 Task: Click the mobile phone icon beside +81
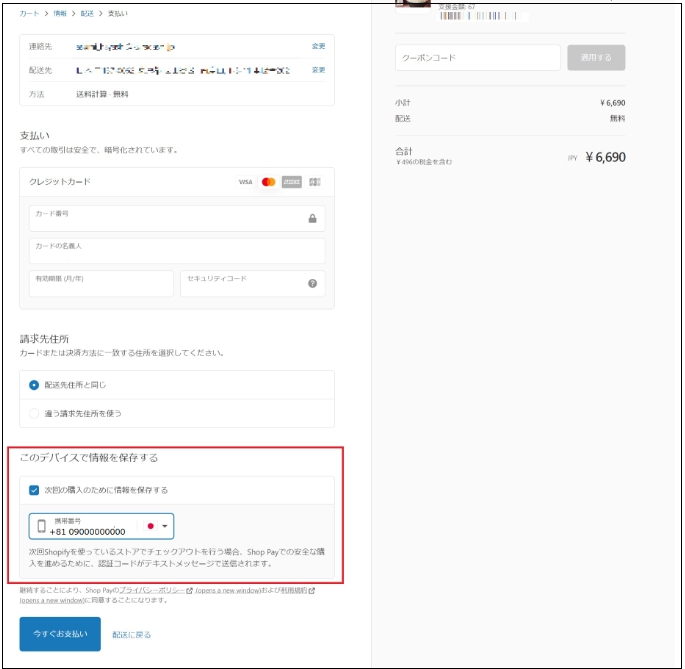pos(41,526)
